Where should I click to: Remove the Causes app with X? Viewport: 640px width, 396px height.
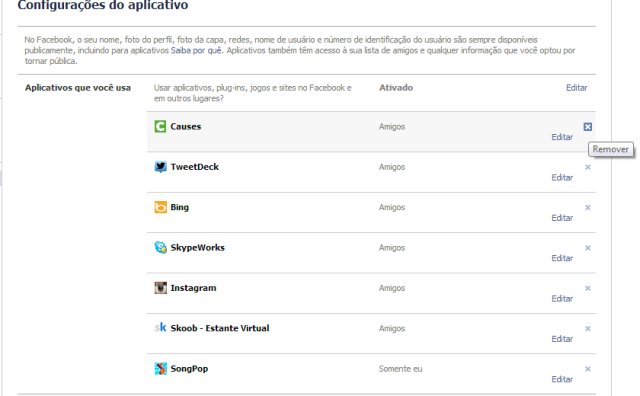pyautogui.click(x=587, y=127)
